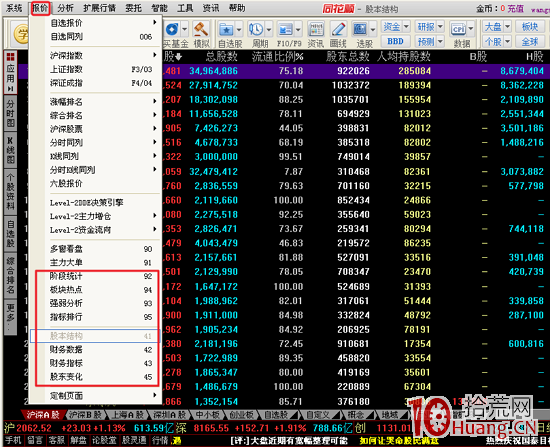550x447 pixels.
Task: Expand the 研报 dropdown arrow
Action: click(x=440, y=26)
